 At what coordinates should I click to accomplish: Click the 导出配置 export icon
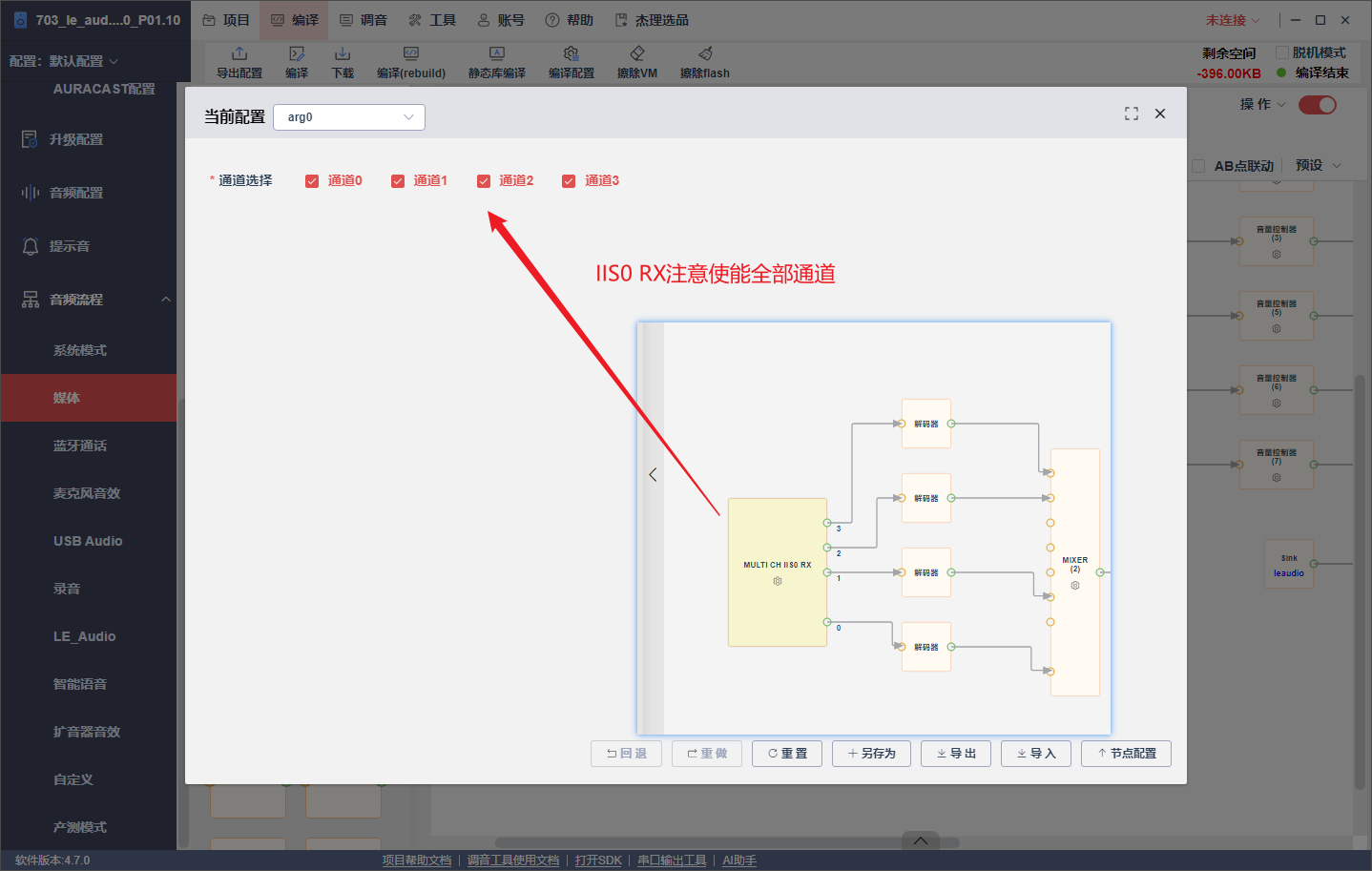239,53
